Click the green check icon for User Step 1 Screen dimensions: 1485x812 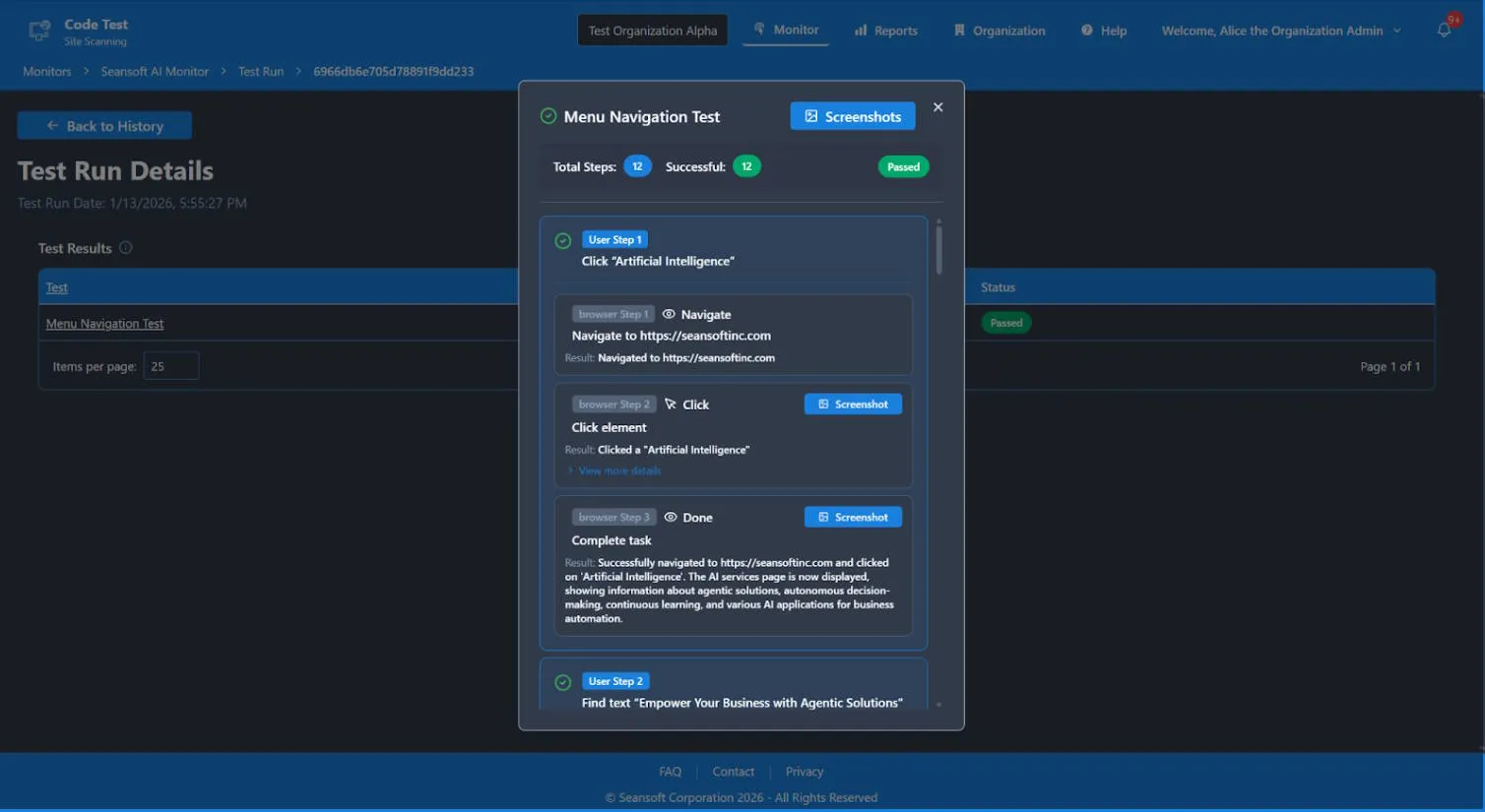(x=563, y=240)
